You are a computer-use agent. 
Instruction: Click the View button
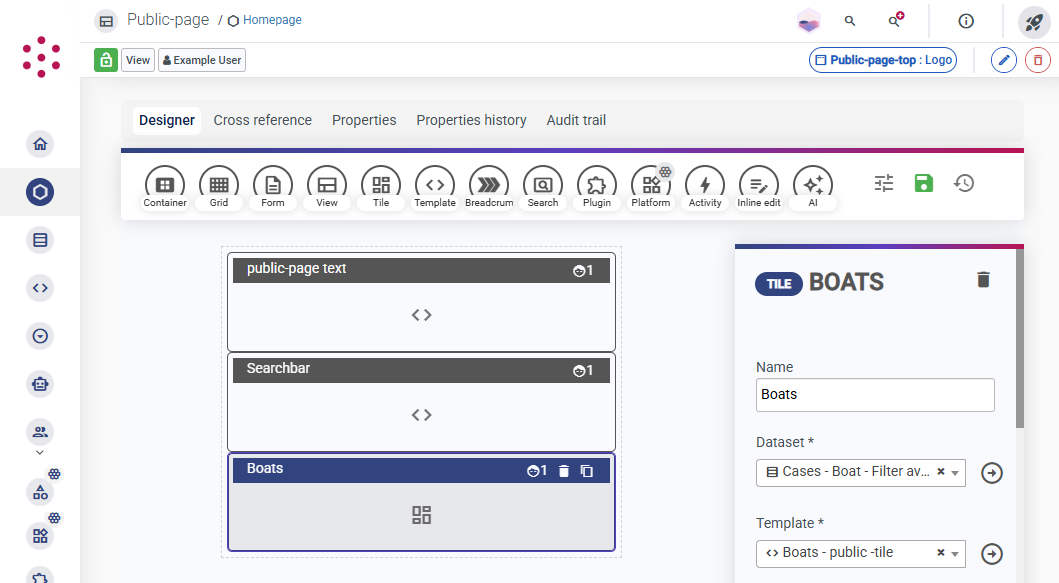tap(138, 60)
